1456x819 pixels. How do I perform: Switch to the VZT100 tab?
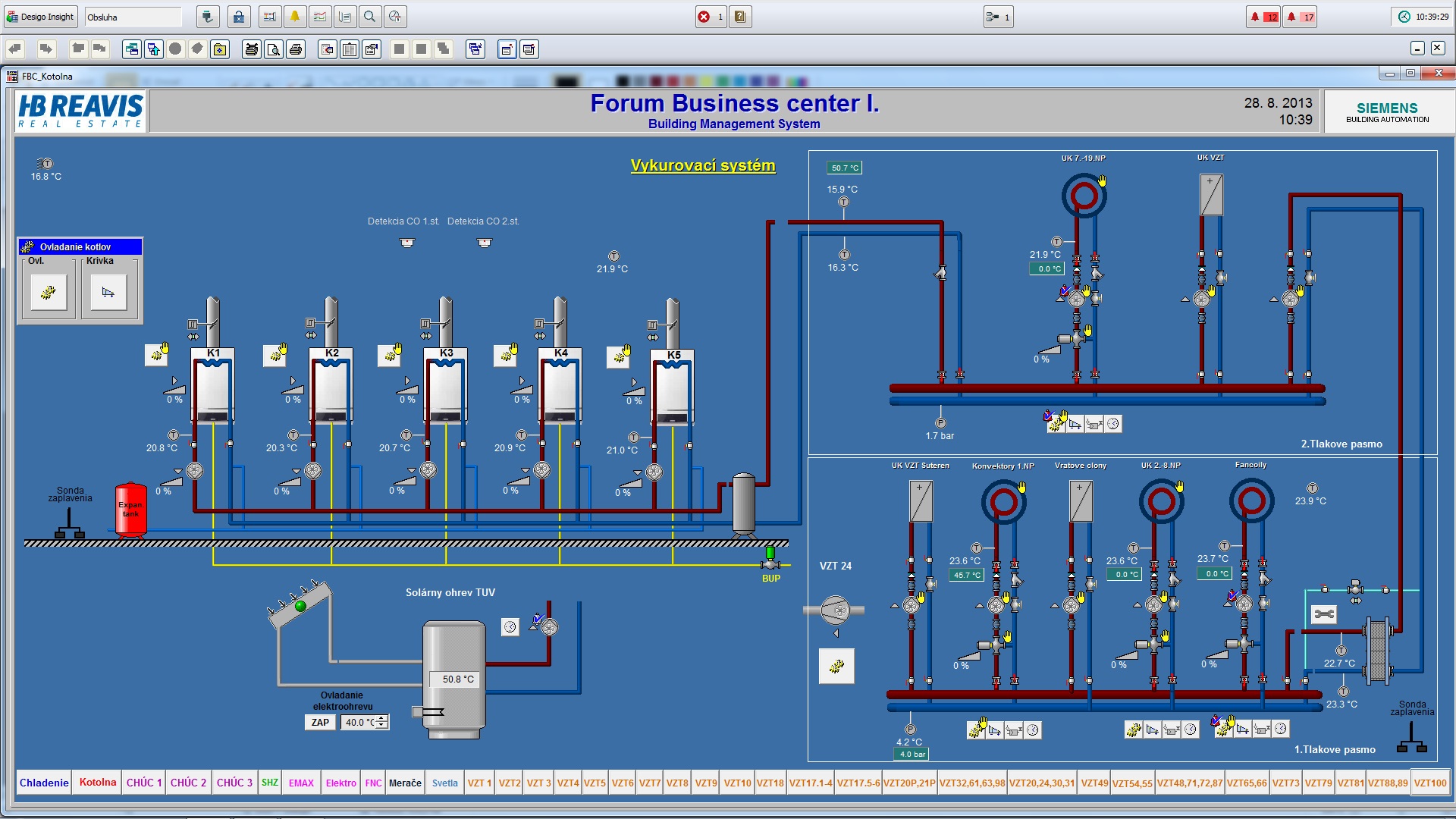click(1429, 783)
